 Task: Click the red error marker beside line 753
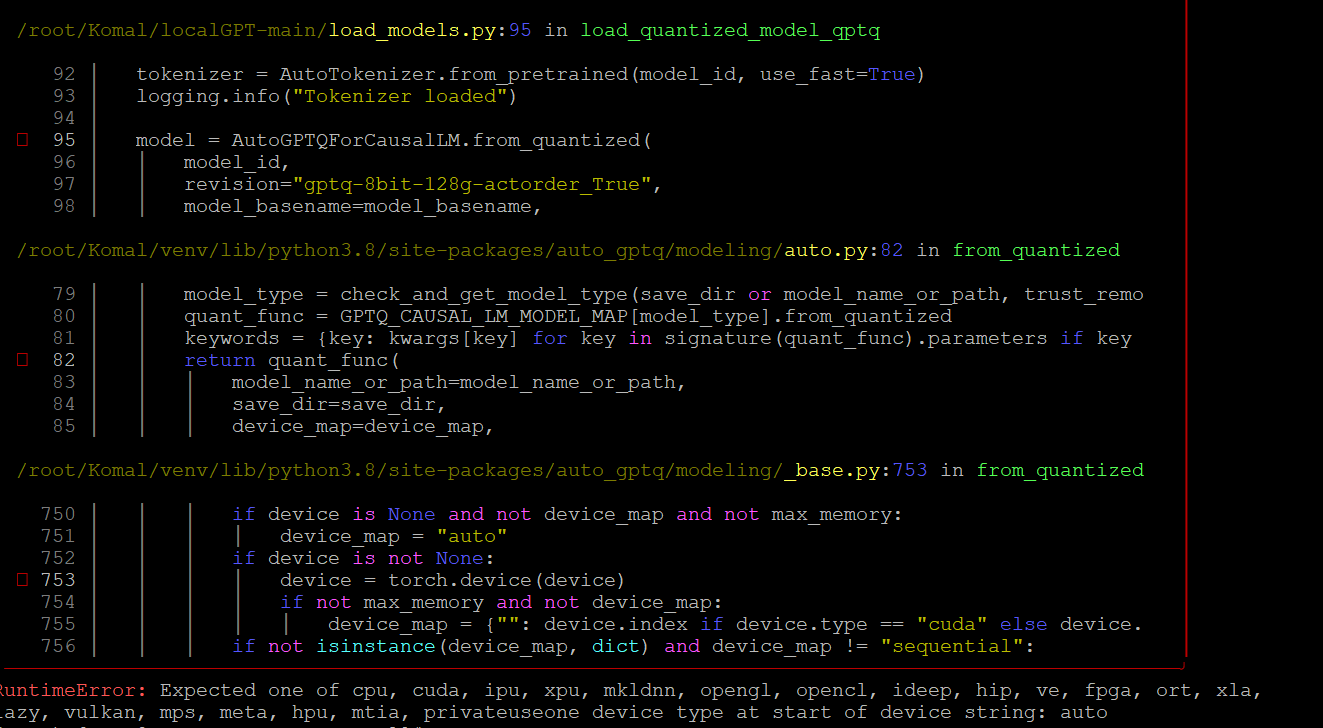[x=21, y=580]
